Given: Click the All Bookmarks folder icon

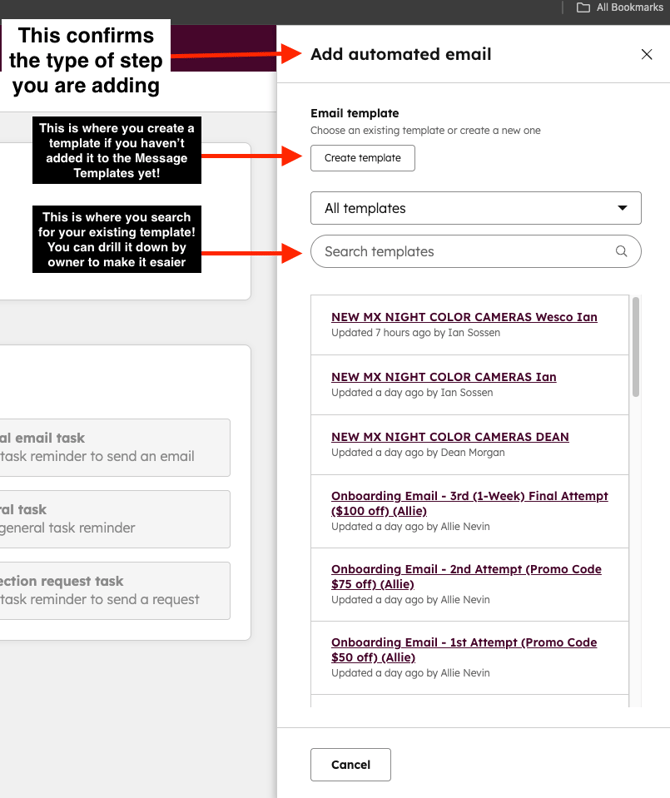Looking at the screenshot, I should (x=583, y=8).
